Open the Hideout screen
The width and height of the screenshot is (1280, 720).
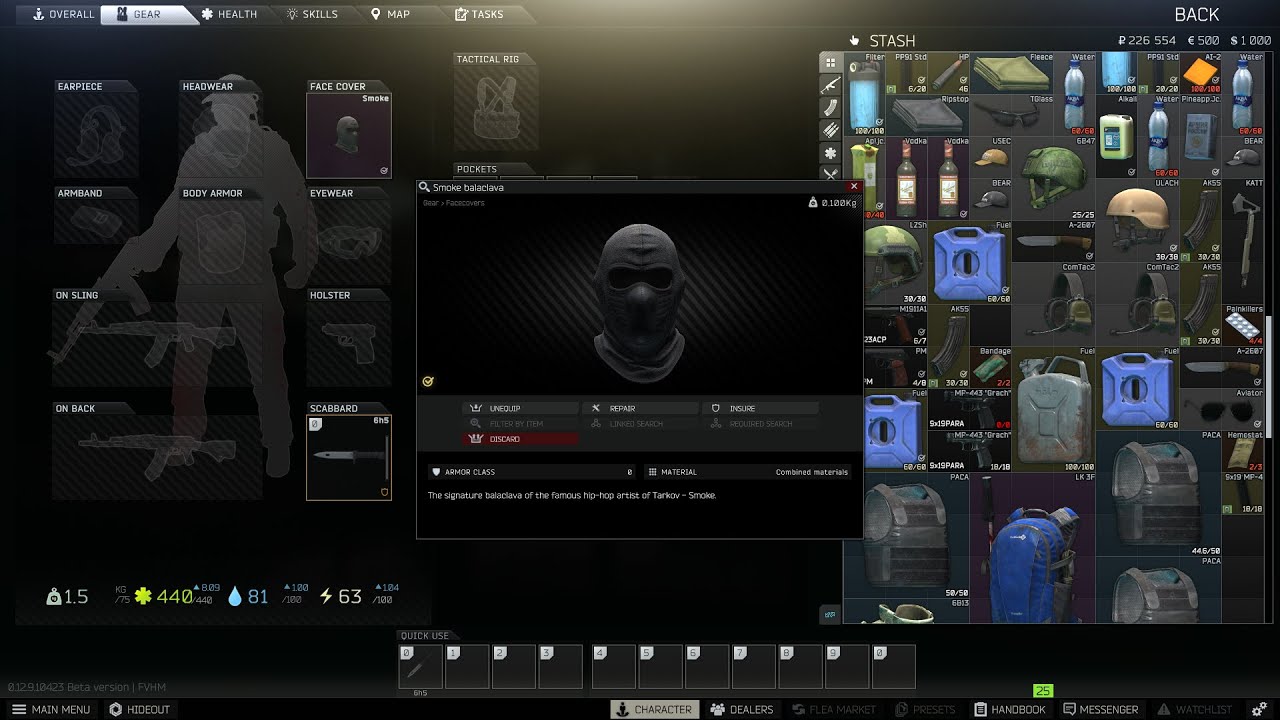[139, 709]
